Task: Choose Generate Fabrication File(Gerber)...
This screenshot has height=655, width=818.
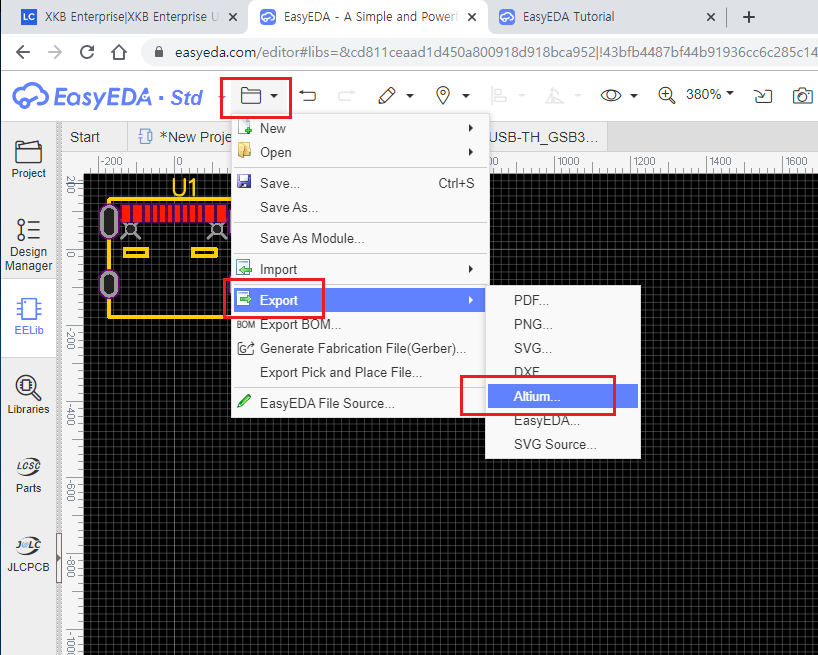Action: [360, 348]
